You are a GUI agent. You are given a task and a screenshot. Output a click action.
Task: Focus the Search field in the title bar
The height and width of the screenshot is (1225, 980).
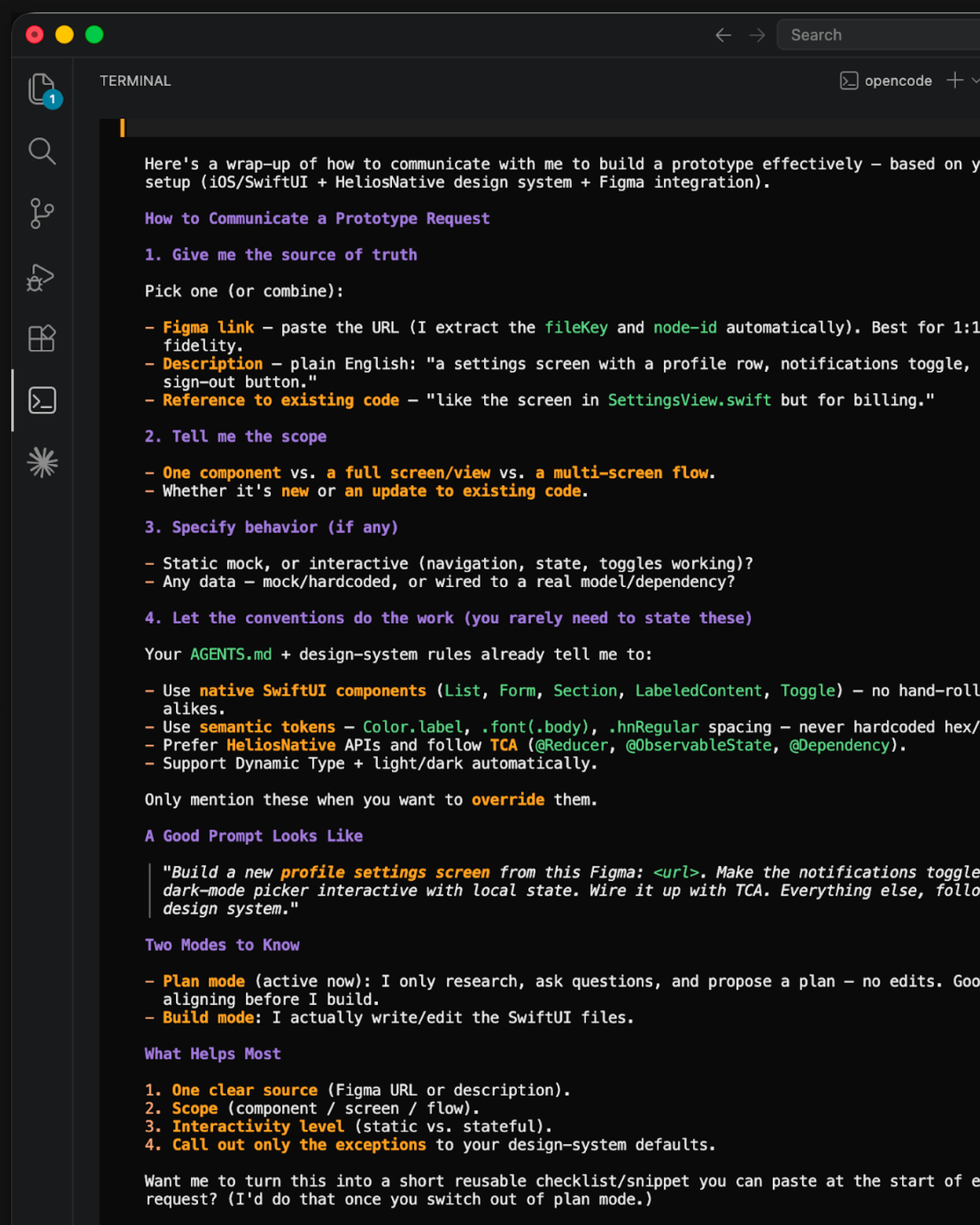point(878,35)
